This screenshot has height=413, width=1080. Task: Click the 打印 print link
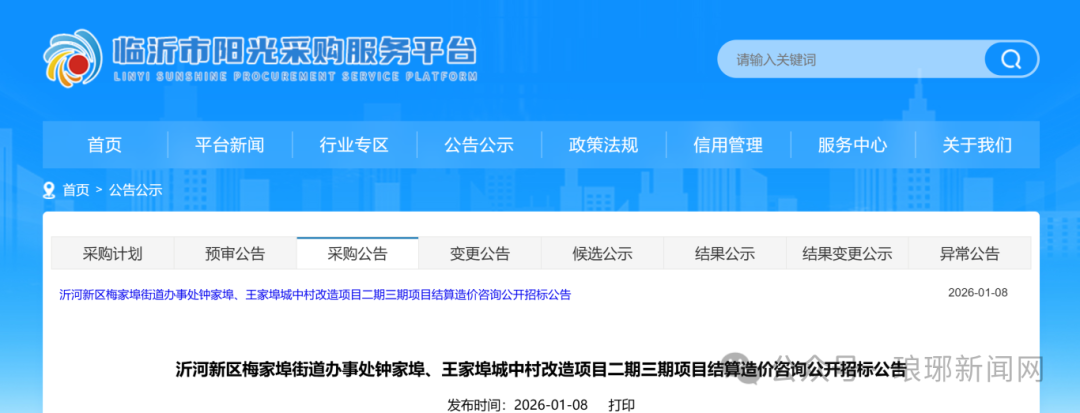(x=621, y=405)
